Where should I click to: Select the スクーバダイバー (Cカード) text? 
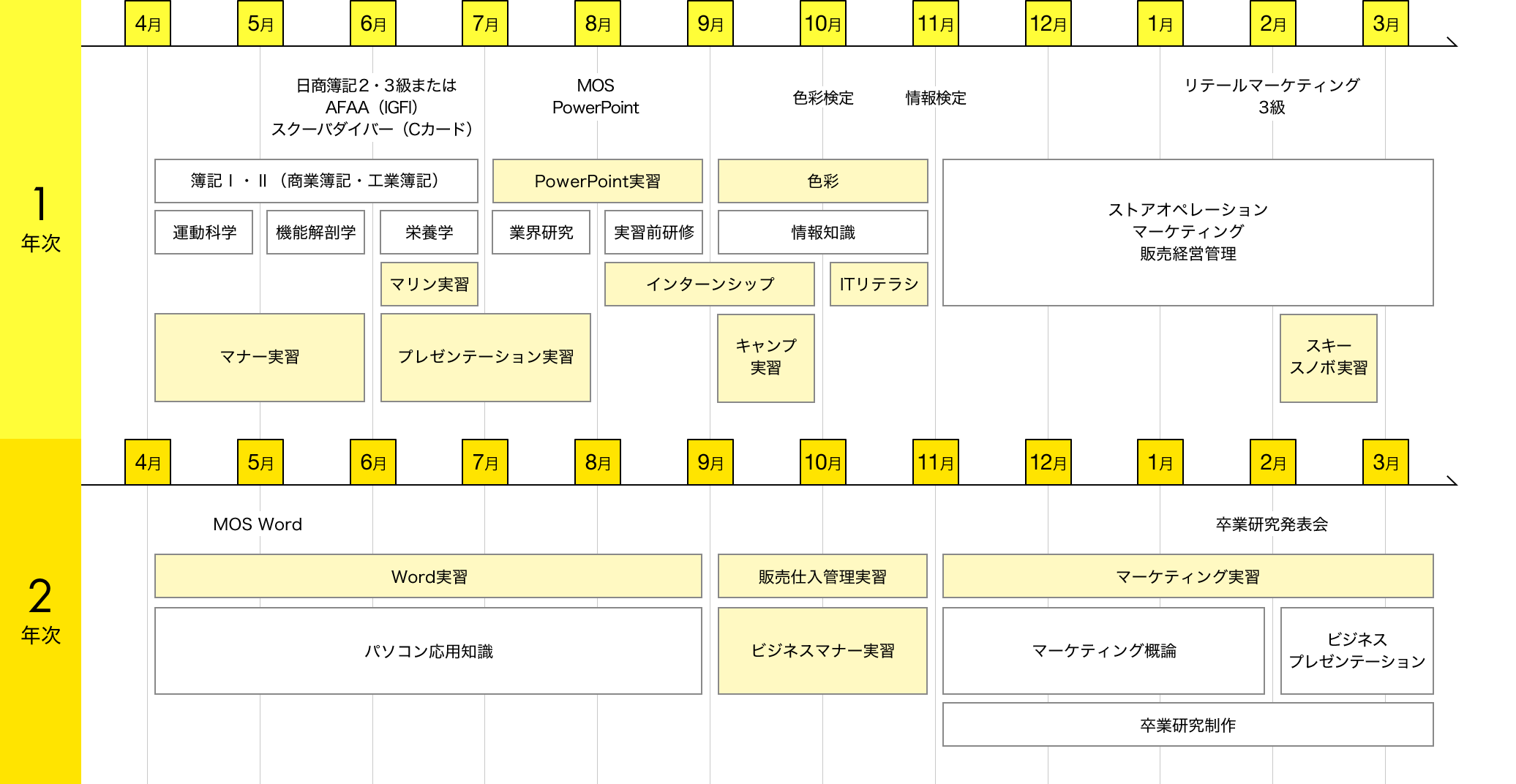pos(372,129)
